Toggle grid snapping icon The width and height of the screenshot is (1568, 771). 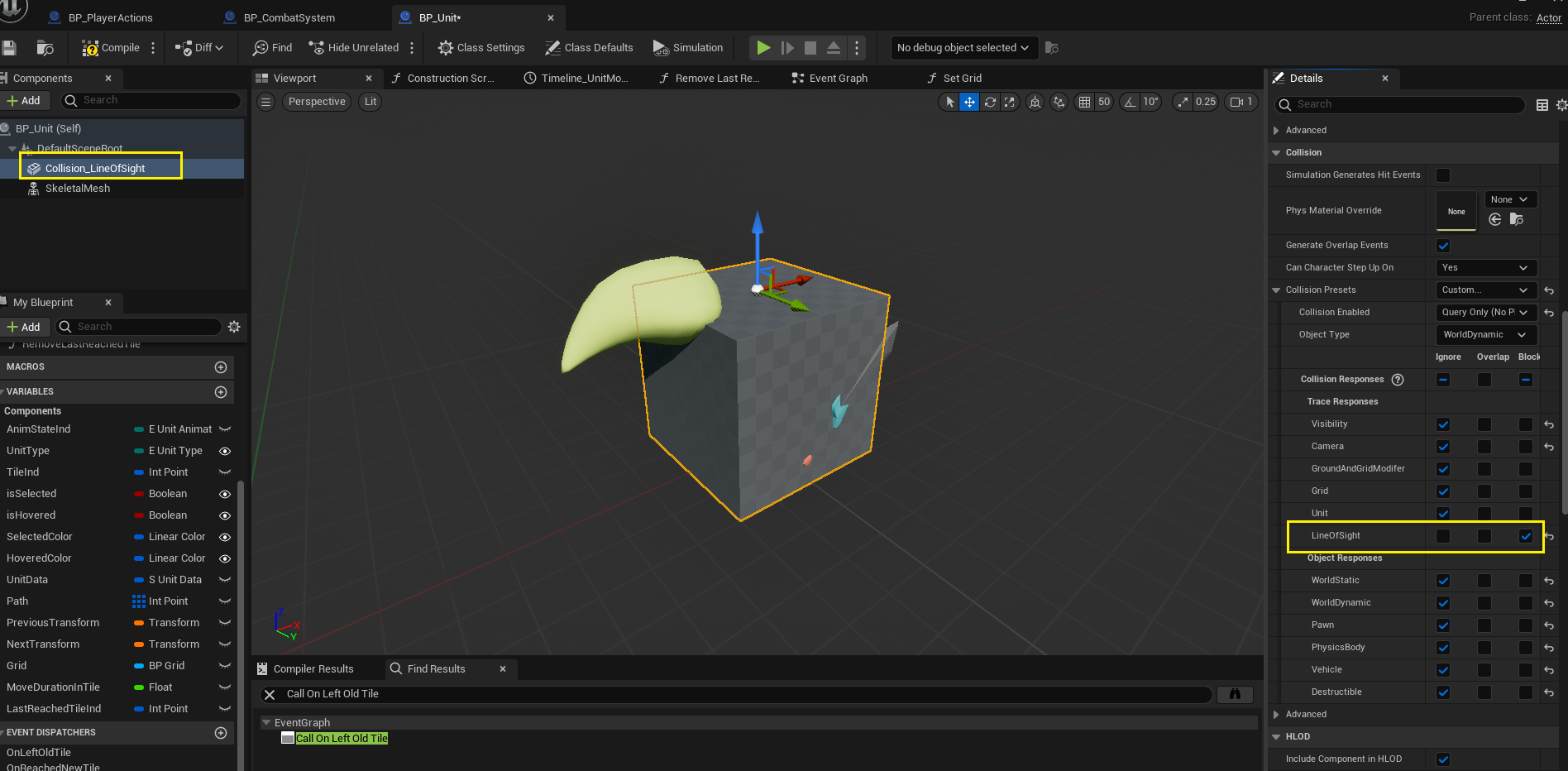(x=1084, y=102)
